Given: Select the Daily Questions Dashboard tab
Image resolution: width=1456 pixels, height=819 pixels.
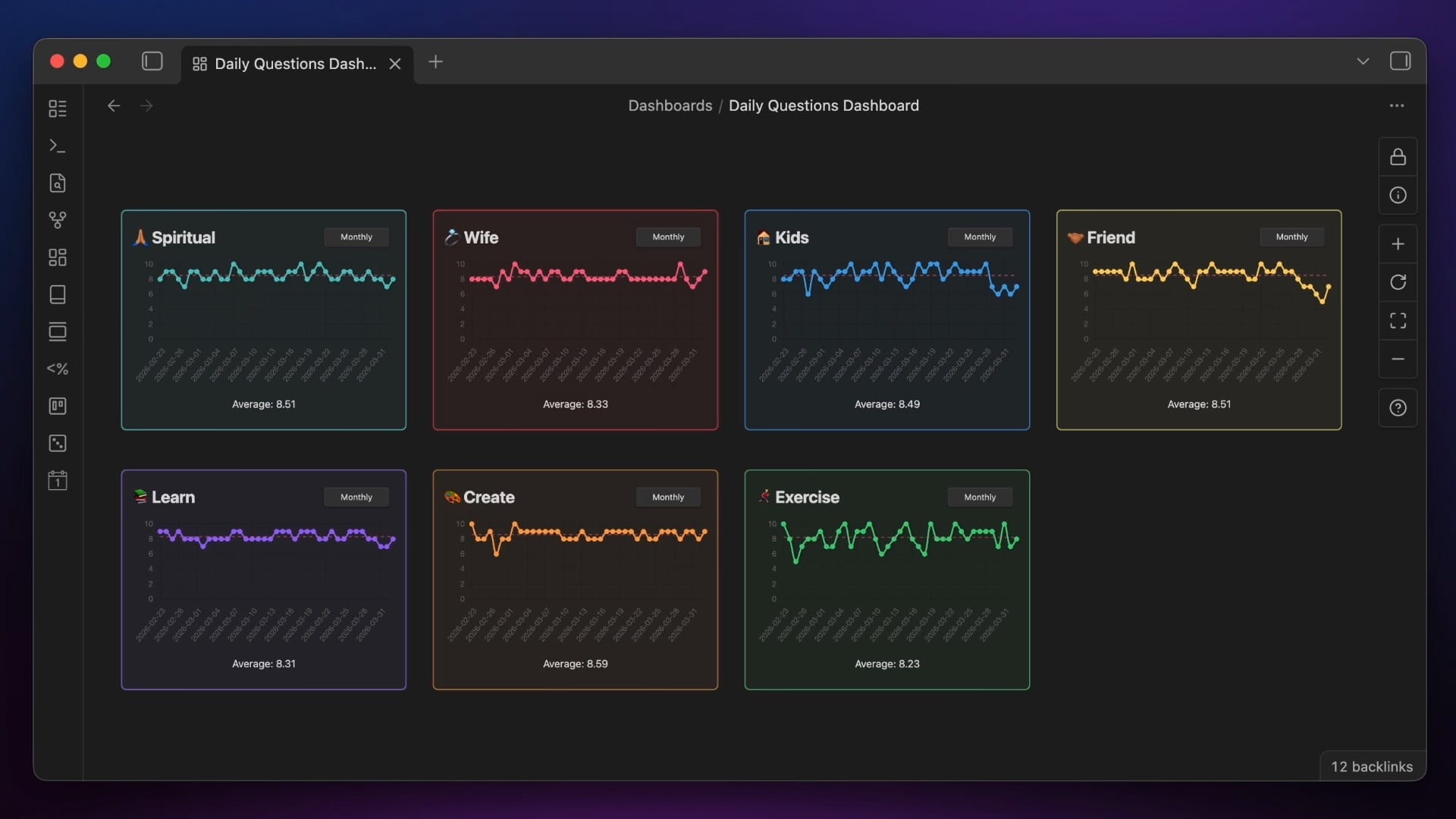Looking at the screenshot, I should [294, 64].
